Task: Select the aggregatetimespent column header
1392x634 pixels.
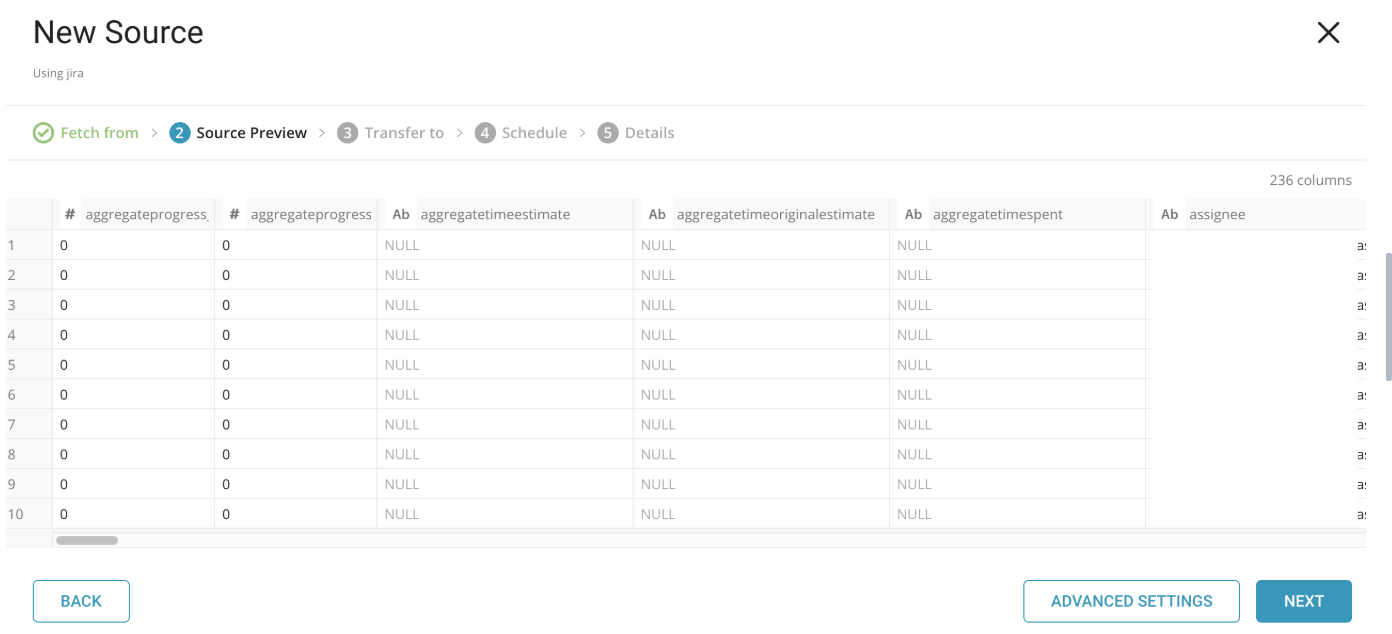Action: tap(997, 214)
